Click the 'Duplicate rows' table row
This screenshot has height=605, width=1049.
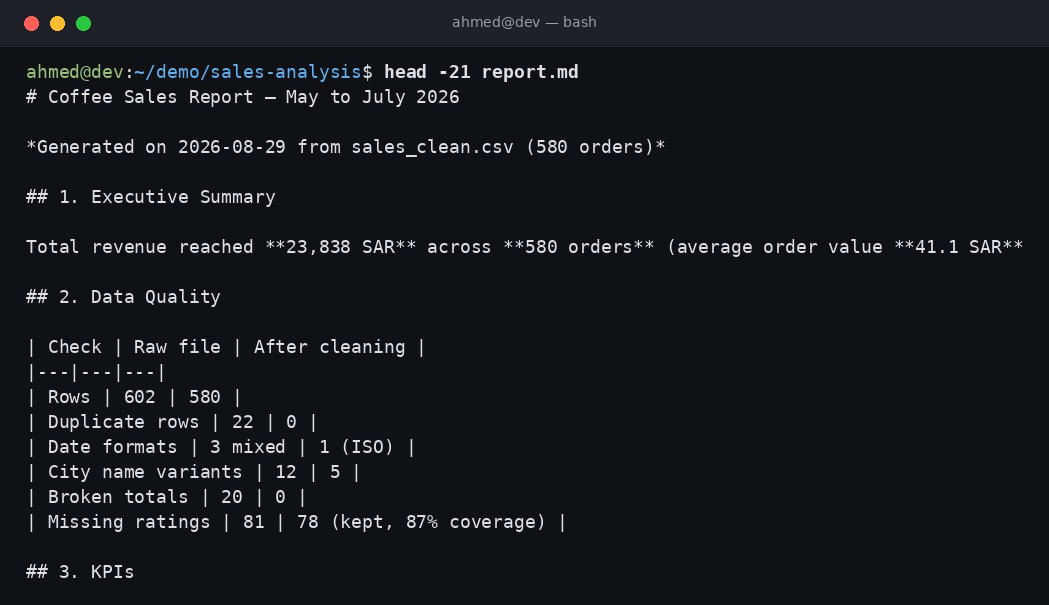click(171, 422)
